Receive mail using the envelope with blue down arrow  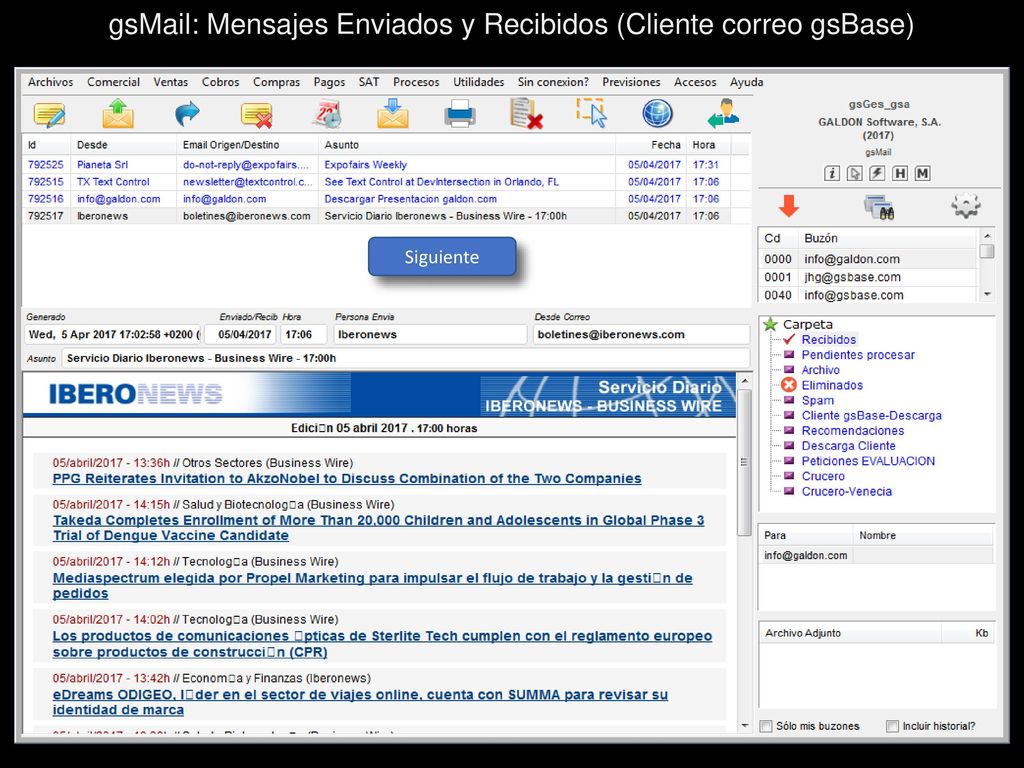pyautogui.click(x=392, y=114)
